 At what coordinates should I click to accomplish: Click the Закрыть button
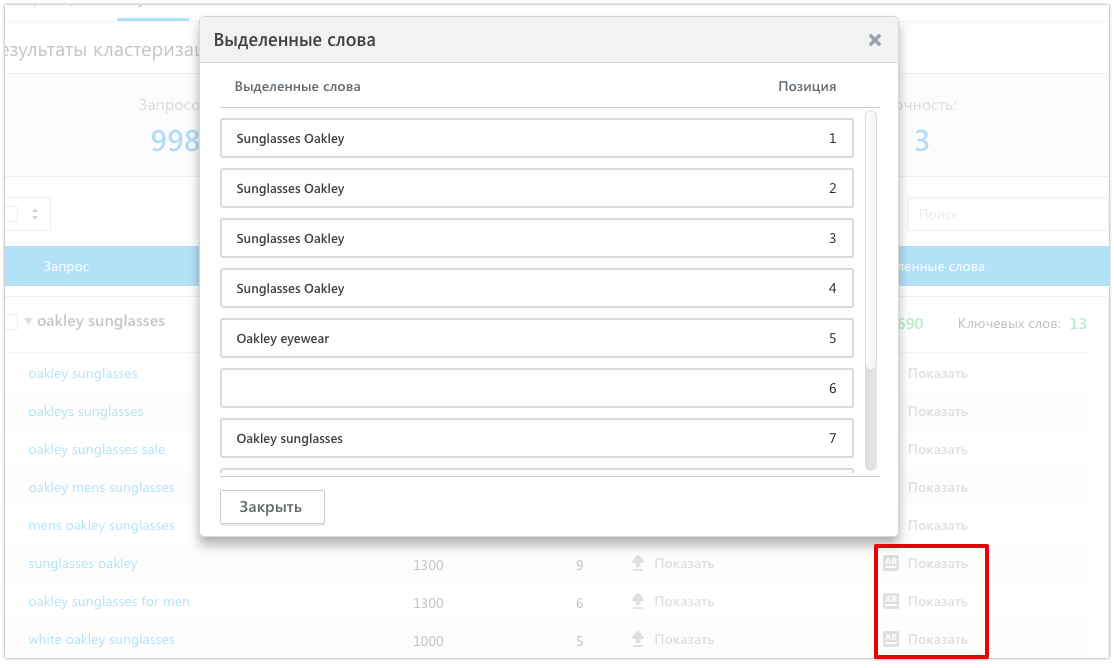272,507
